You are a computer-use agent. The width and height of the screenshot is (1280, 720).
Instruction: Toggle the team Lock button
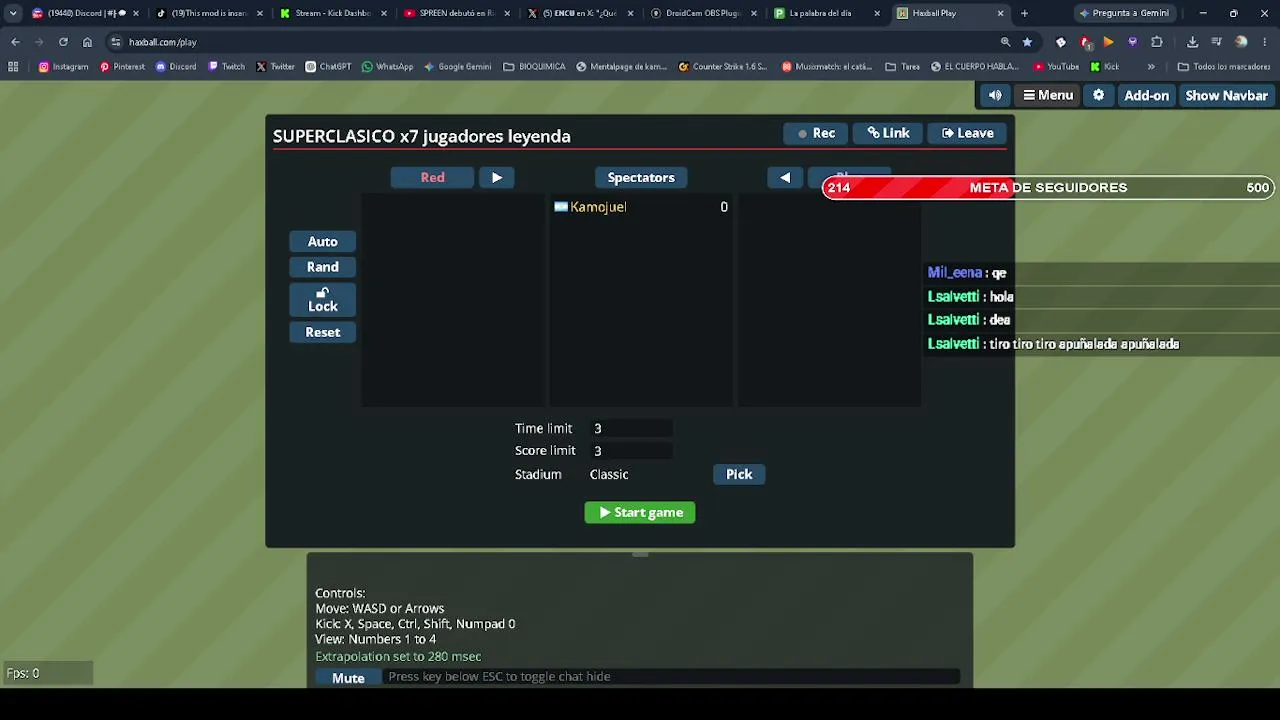point(322,300)
